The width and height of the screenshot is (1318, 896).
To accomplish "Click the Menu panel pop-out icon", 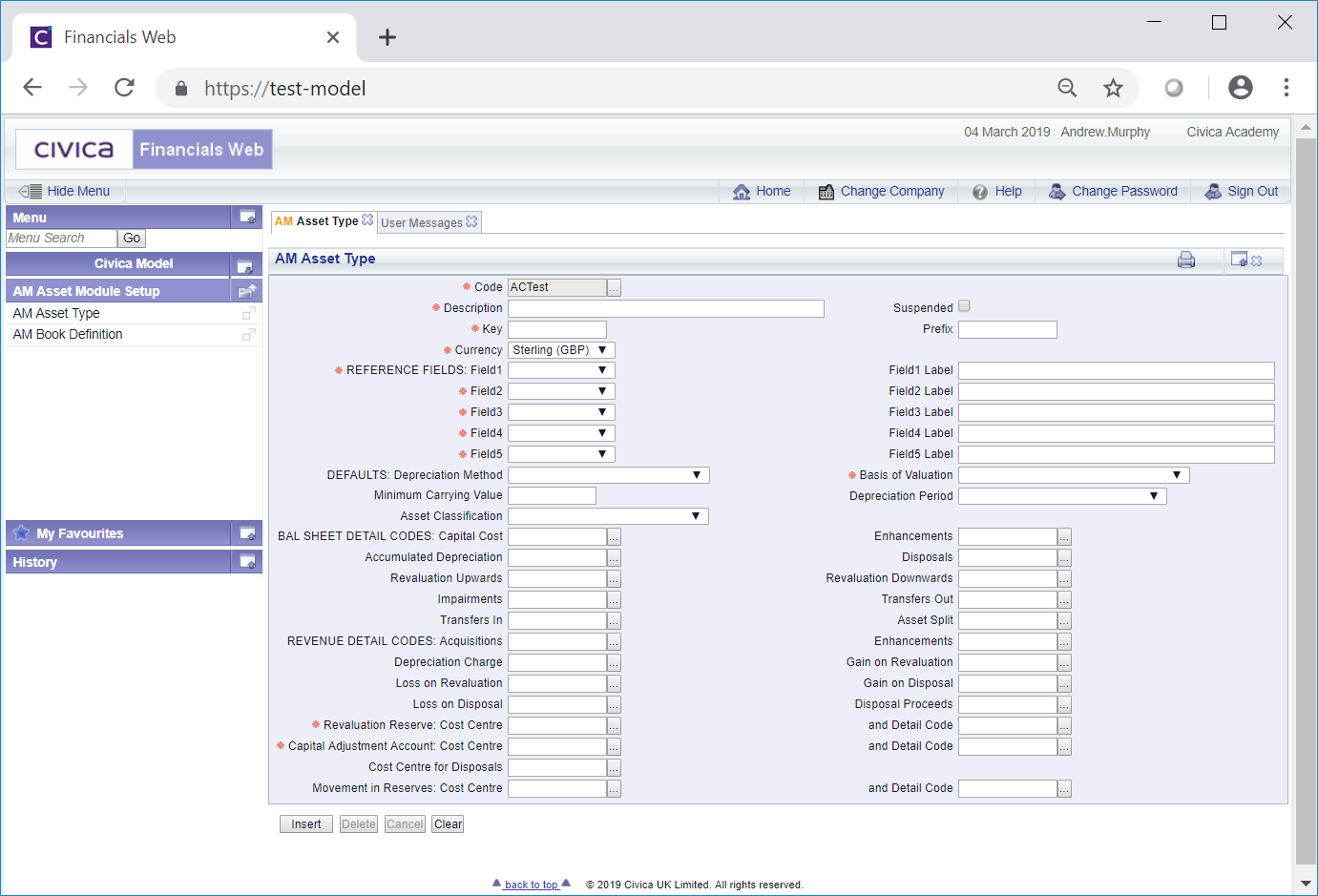I will click(247, 218).
